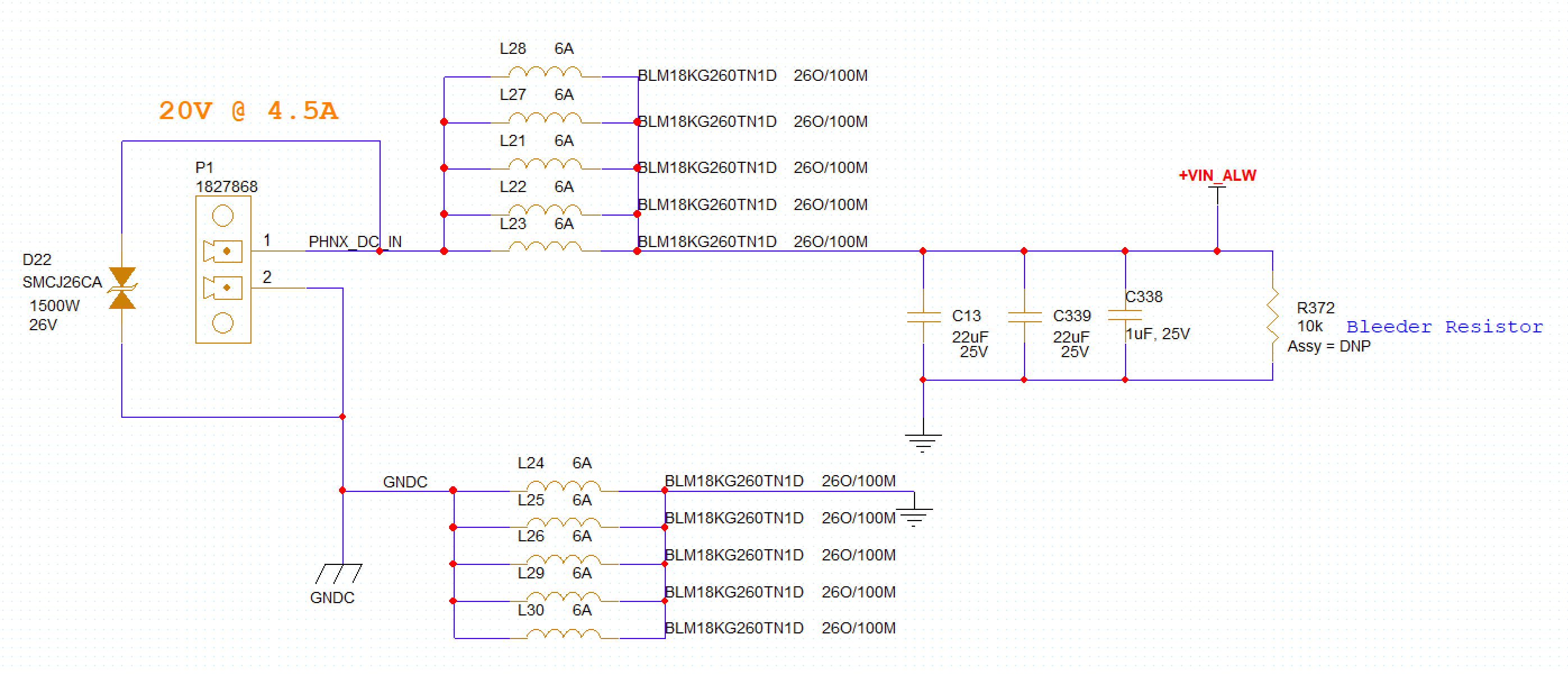Click the L29 inductor symbol
This screenshot has width=1568, height=675.
[564, 597]
